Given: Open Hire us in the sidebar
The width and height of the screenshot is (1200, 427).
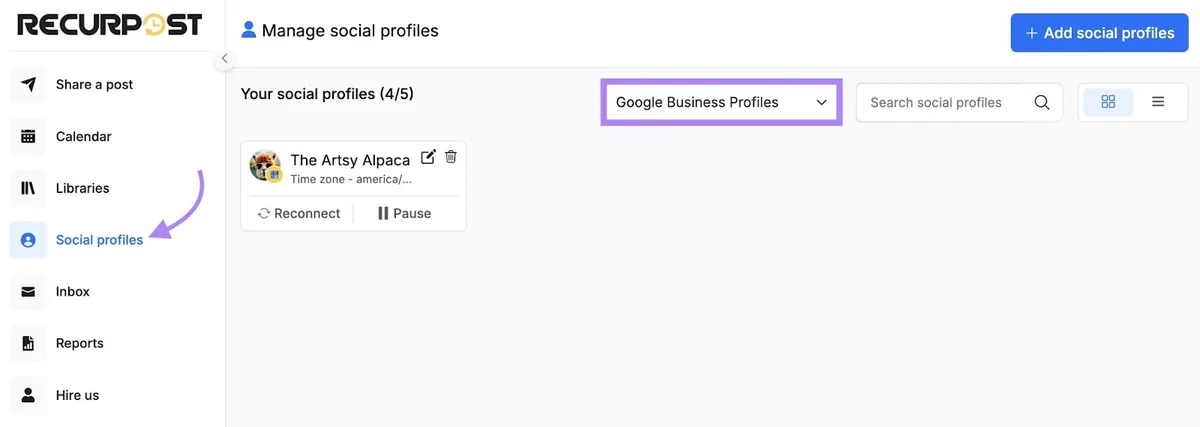Looking at the screenshot, I should 77,395.
